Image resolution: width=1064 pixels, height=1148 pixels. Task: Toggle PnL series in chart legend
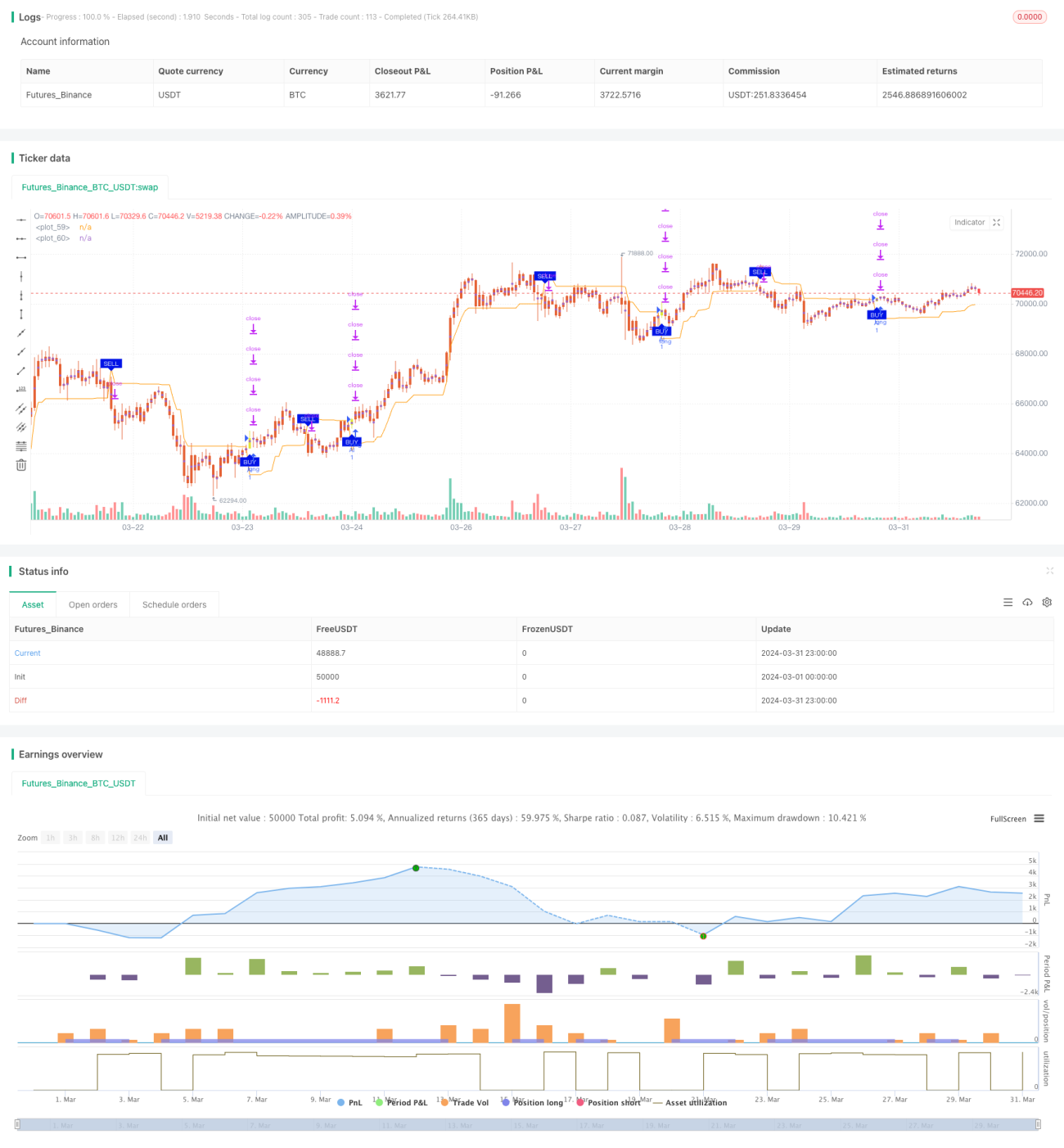(x=349, y=1103)
